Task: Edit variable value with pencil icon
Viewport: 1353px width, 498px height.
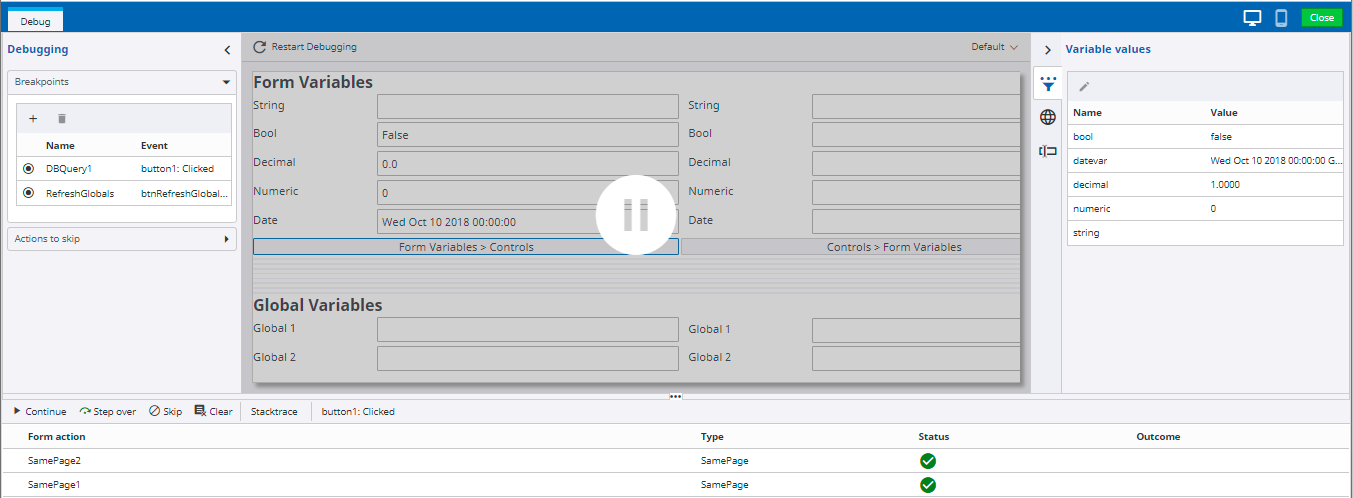Action: point(1083,87)
